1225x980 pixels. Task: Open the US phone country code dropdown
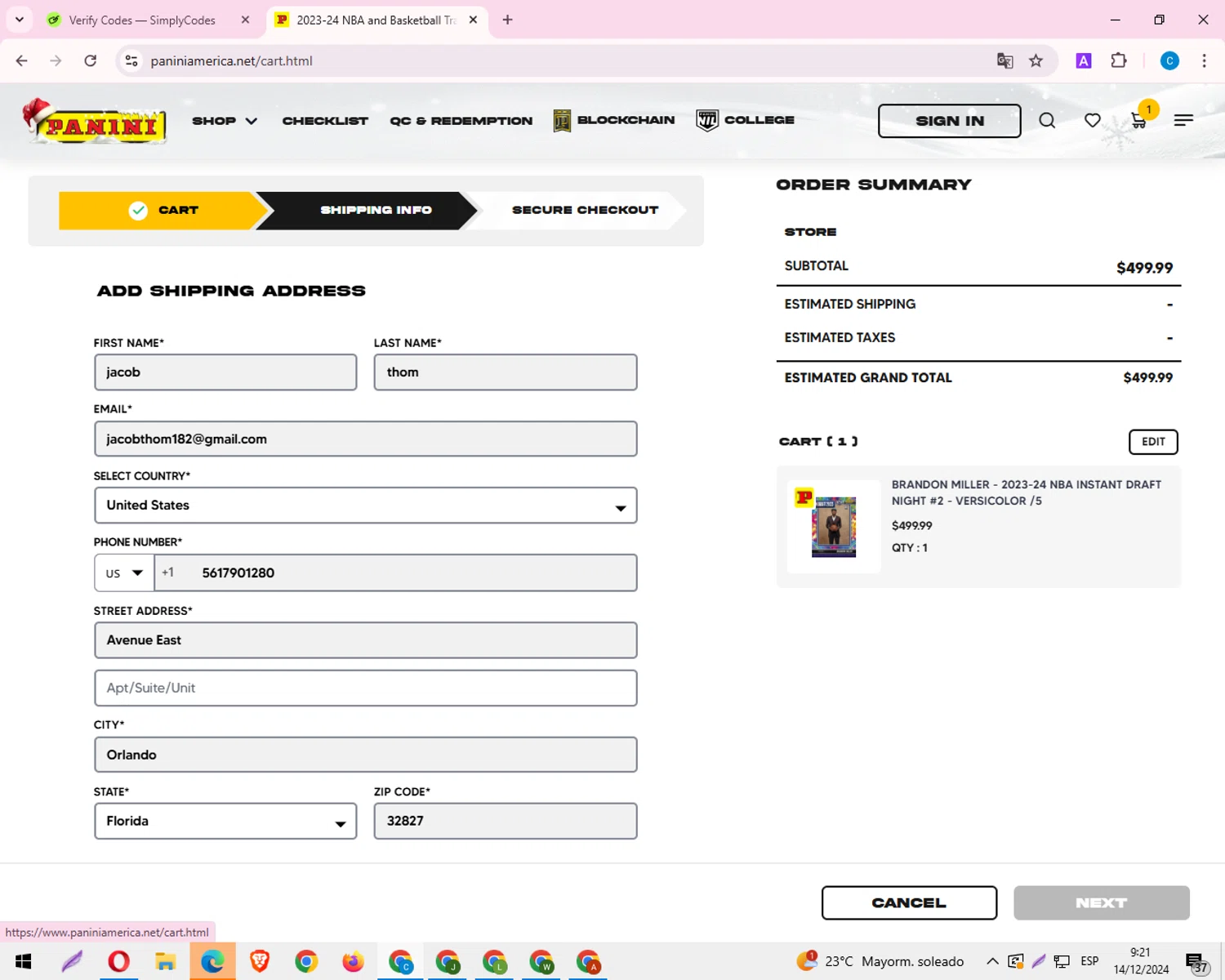(124, 572)
